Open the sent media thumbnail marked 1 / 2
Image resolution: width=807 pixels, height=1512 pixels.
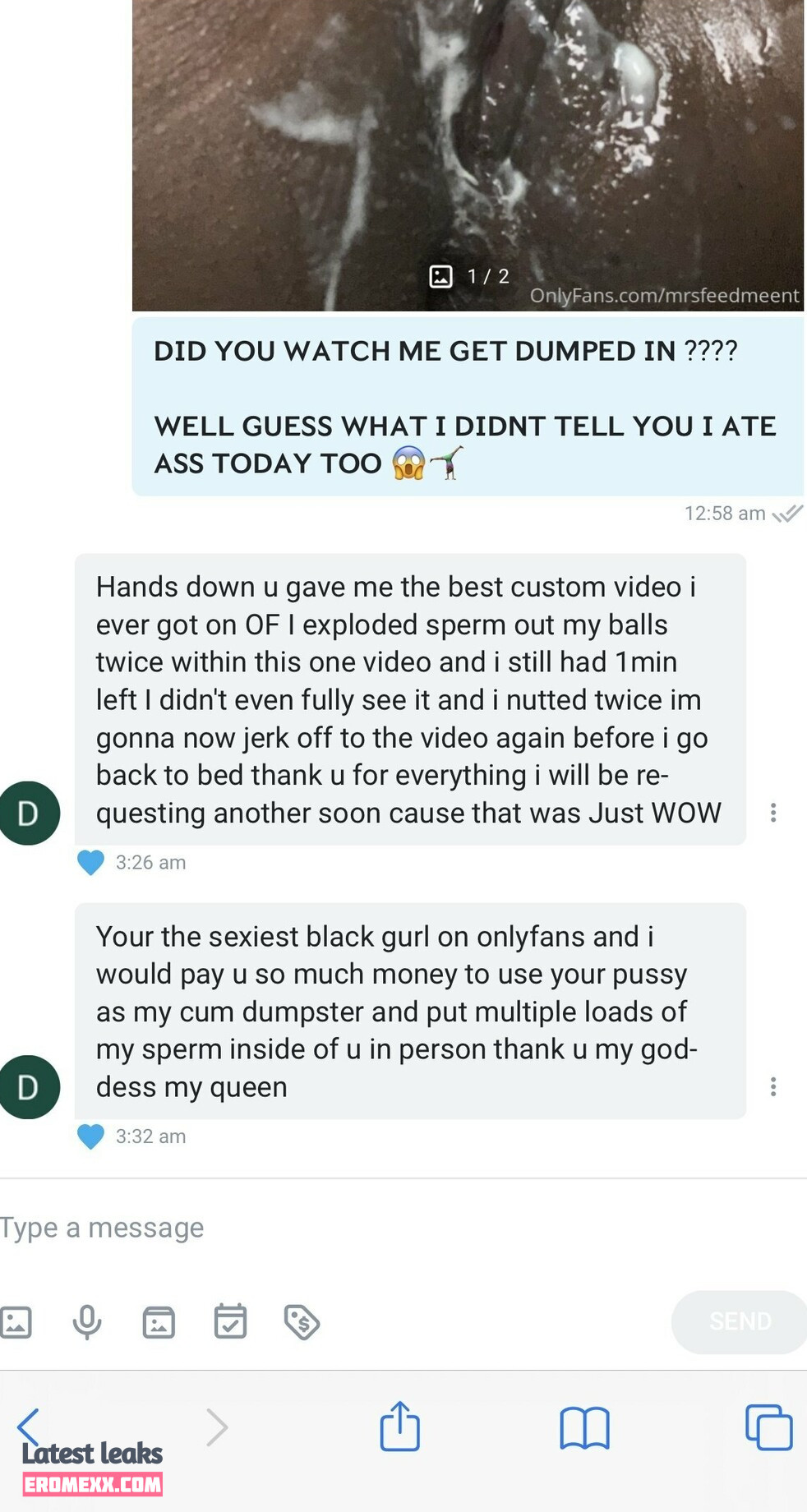pos(468,155)
